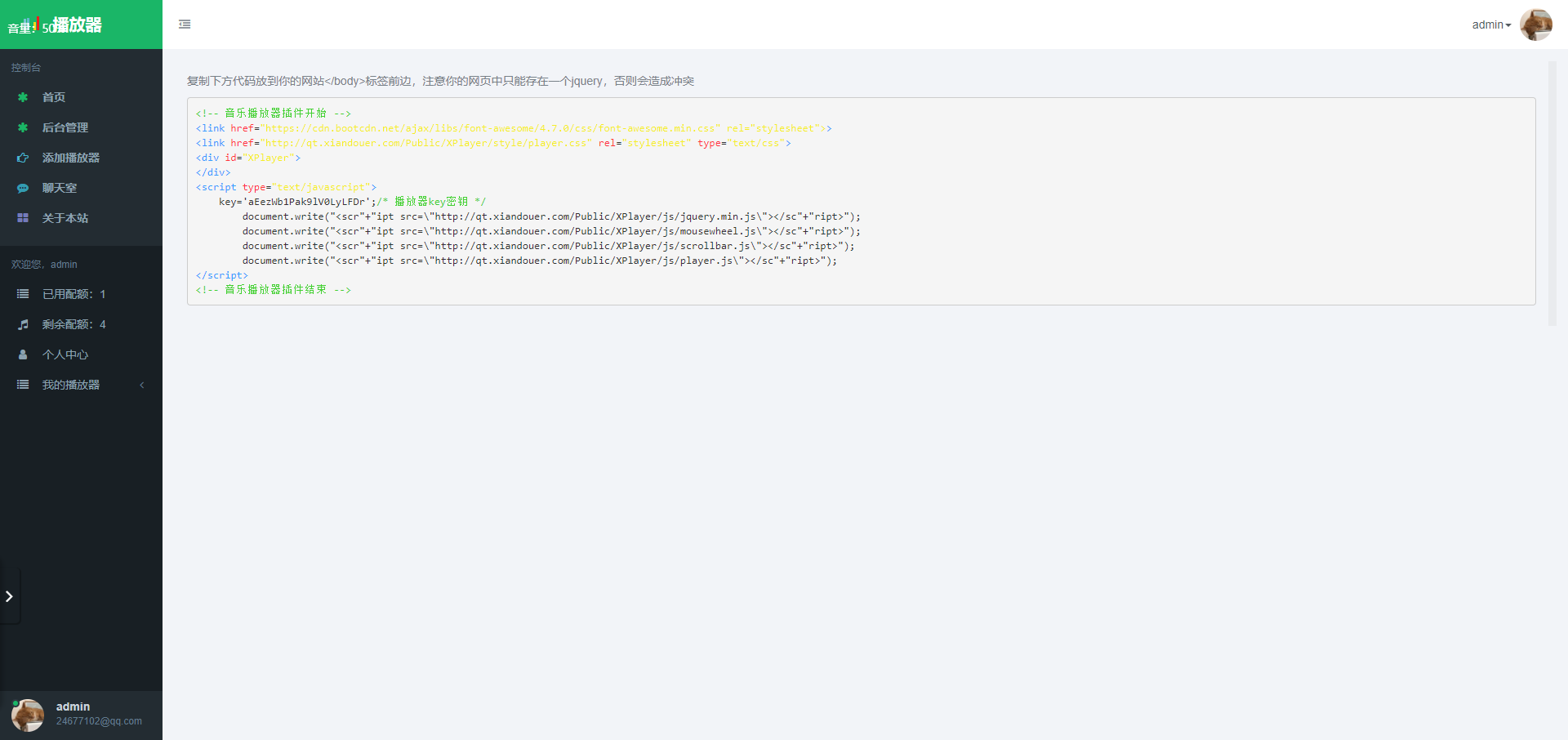Viewport: 1568px width, 740px height.
Task: Click the admin avatar in sidebar footer
Action: (28, 715)
